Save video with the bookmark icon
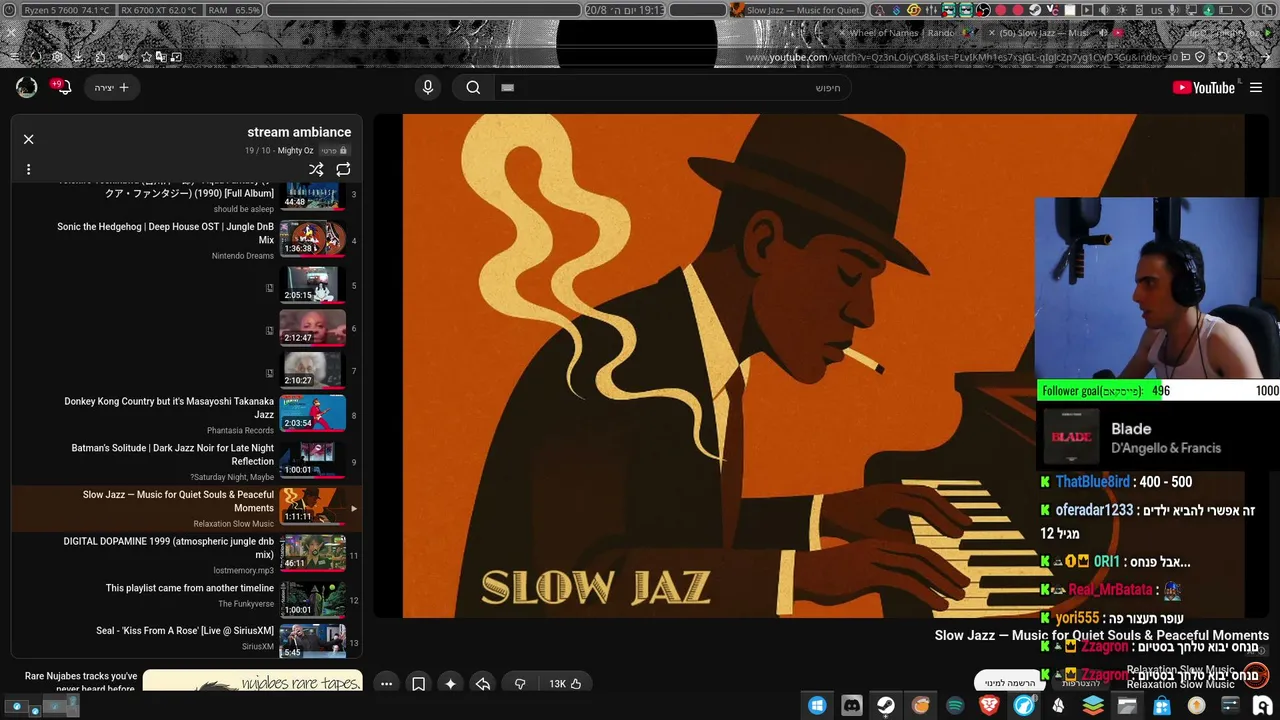 [x=419, y=684]
